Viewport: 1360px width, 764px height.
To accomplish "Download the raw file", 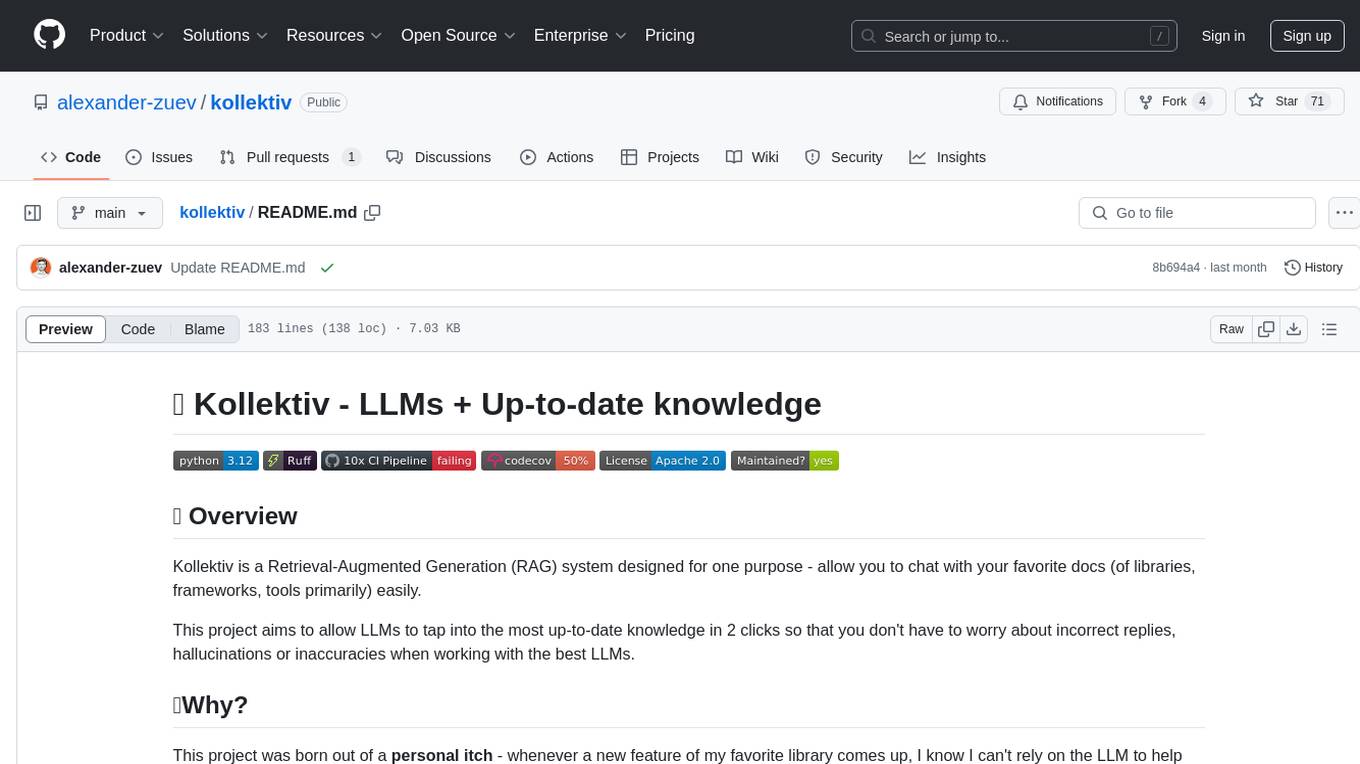I will point(1294,329).
